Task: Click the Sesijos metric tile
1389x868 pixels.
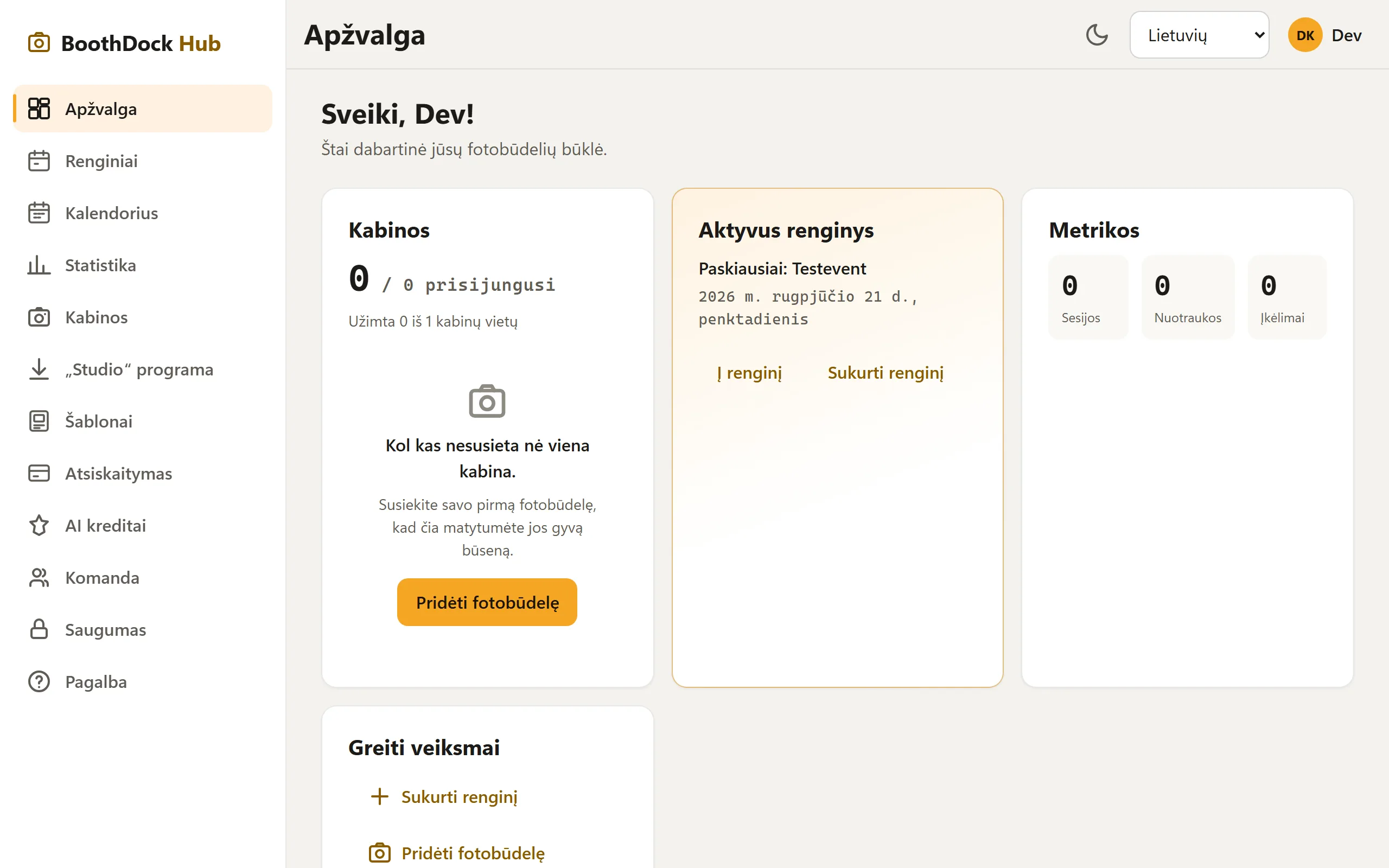Action: click(1088, 297)
